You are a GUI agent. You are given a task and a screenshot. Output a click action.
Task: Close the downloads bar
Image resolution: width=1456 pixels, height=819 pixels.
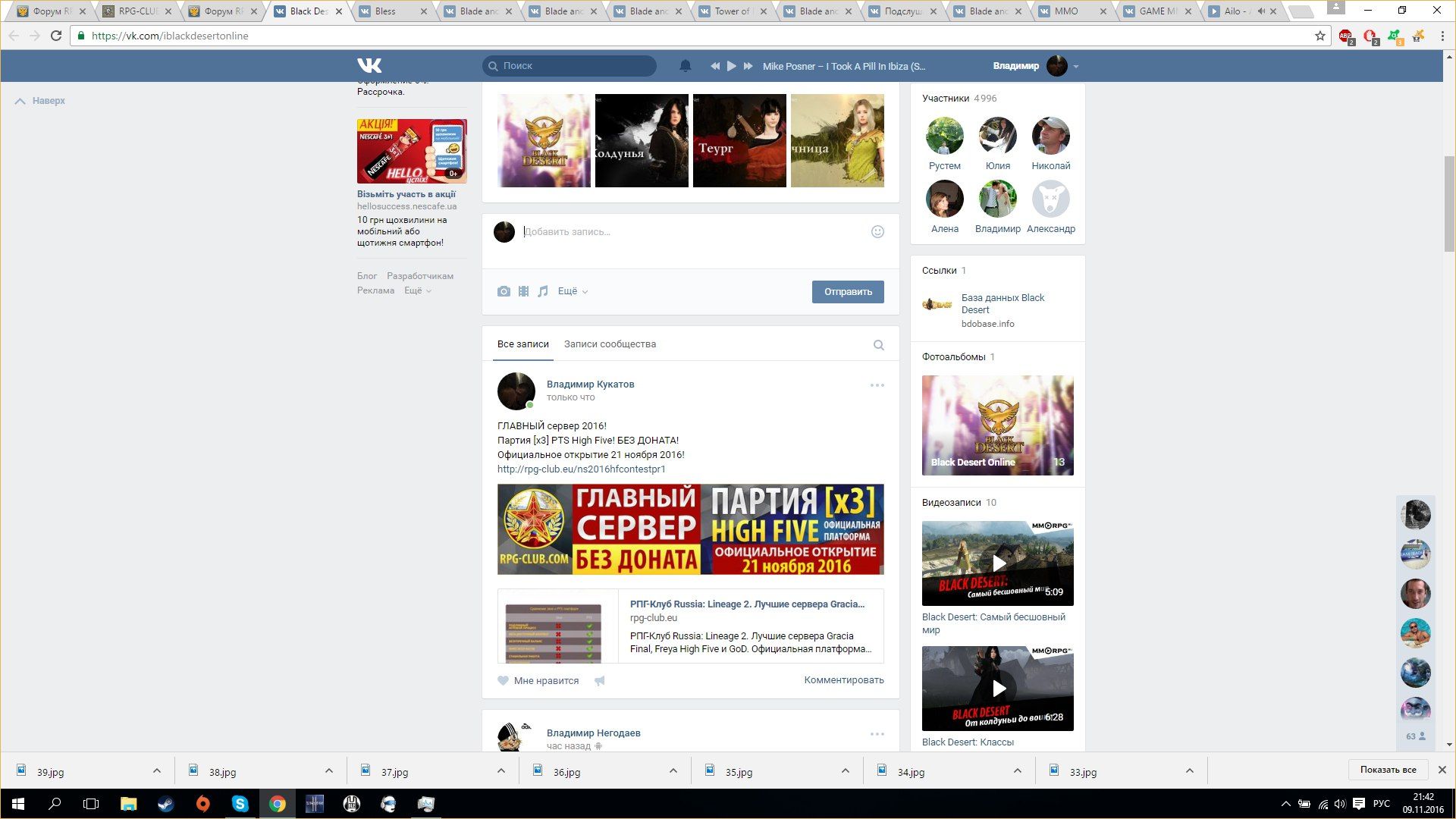point(1442,770)
